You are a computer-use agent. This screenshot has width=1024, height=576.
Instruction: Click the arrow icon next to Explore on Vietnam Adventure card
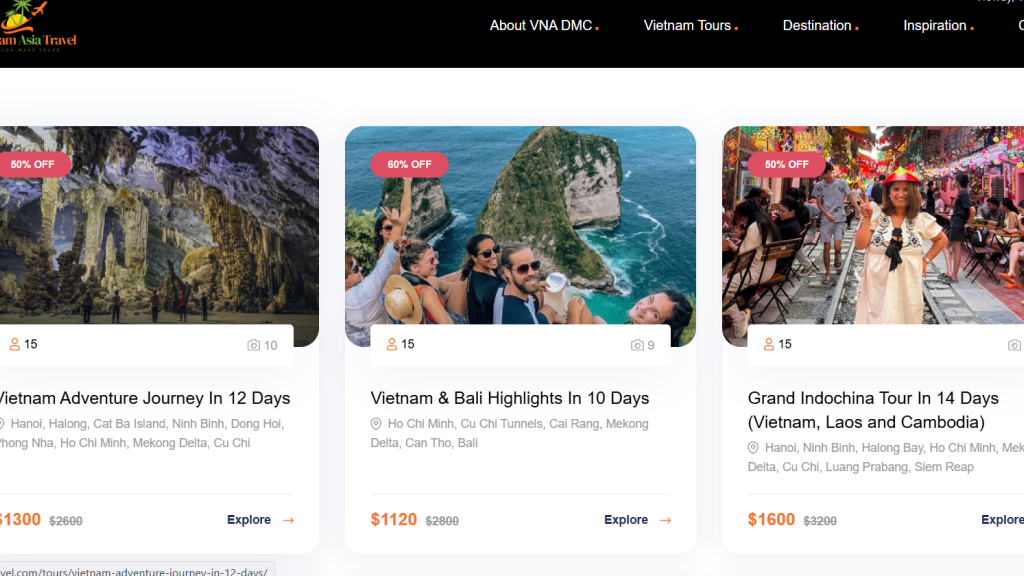point(288,520)
